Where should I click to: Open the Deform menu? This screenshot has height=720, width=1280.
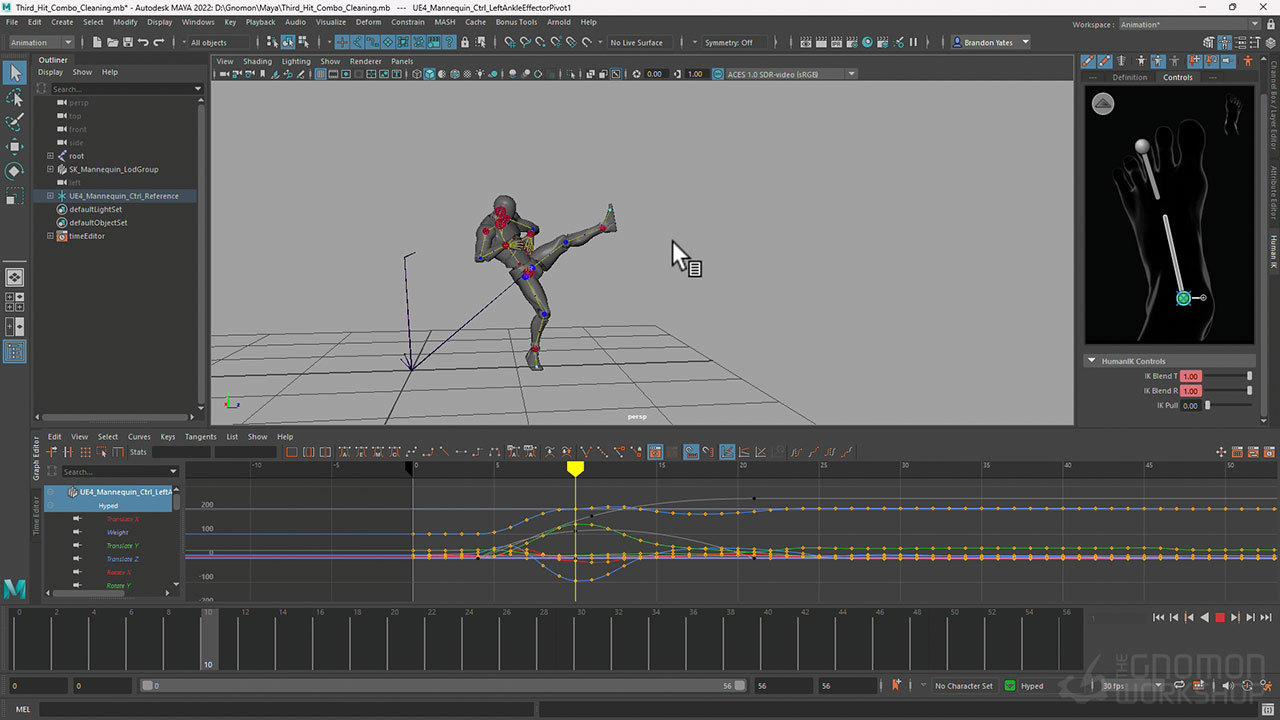tap(368, 22)
